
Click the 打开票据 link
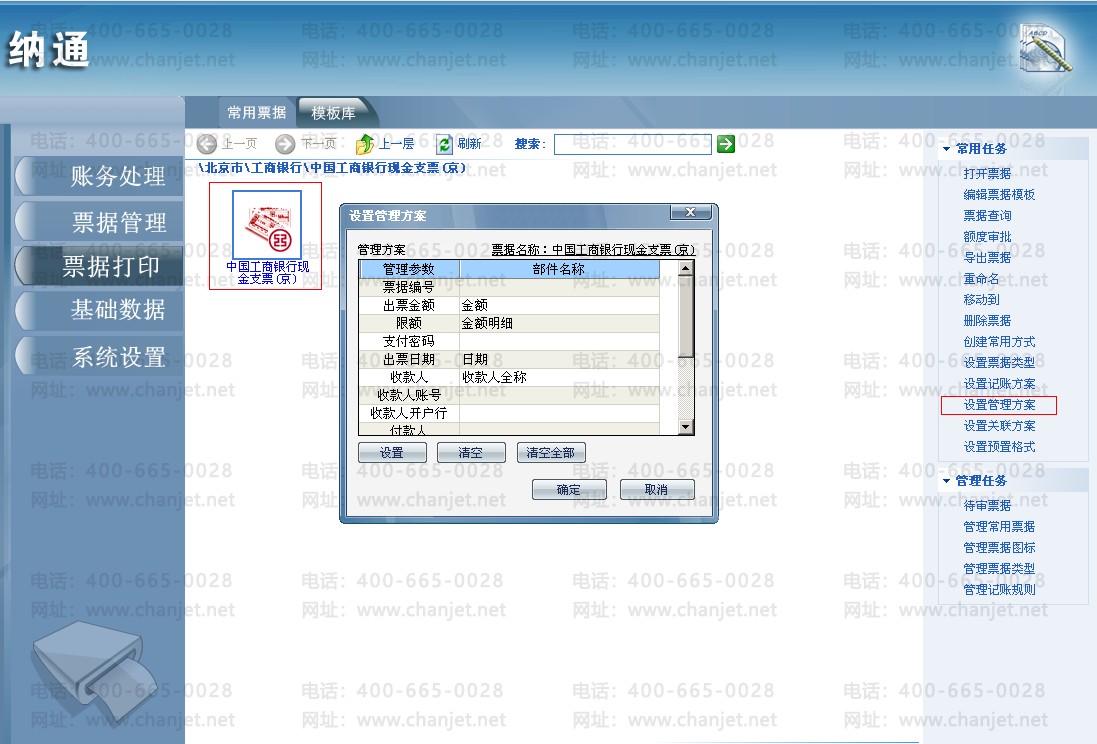click(986, 174)
